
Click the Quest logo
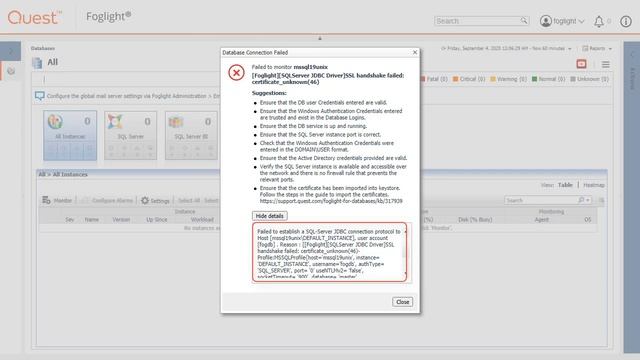coord(35,17)
